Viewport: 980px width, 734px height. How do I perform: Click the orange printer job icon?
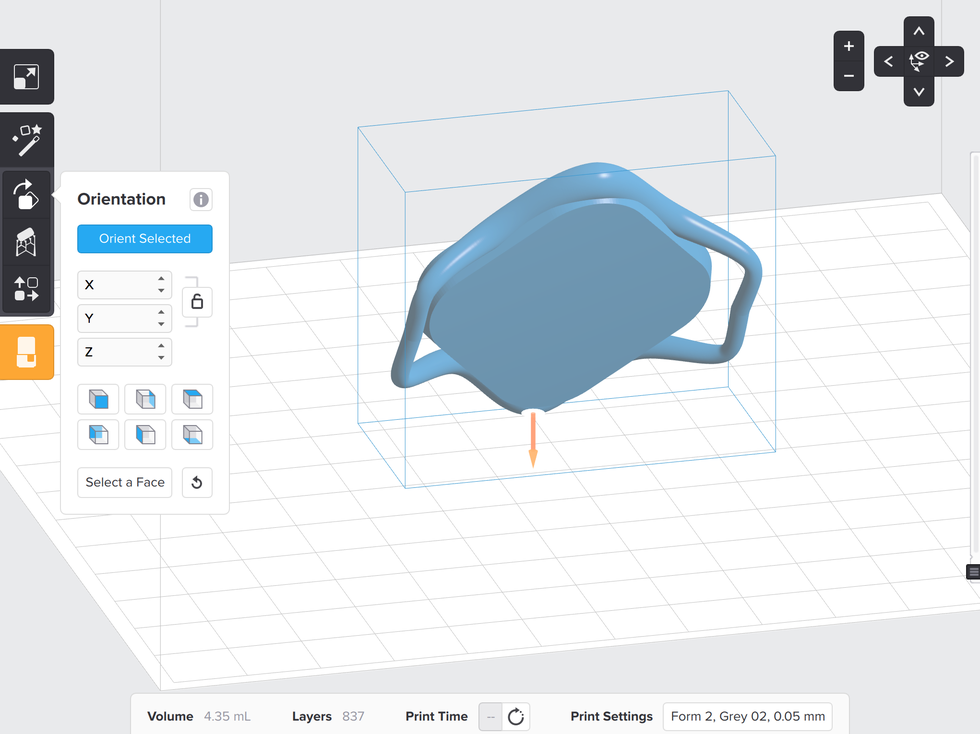pos(27,351)
